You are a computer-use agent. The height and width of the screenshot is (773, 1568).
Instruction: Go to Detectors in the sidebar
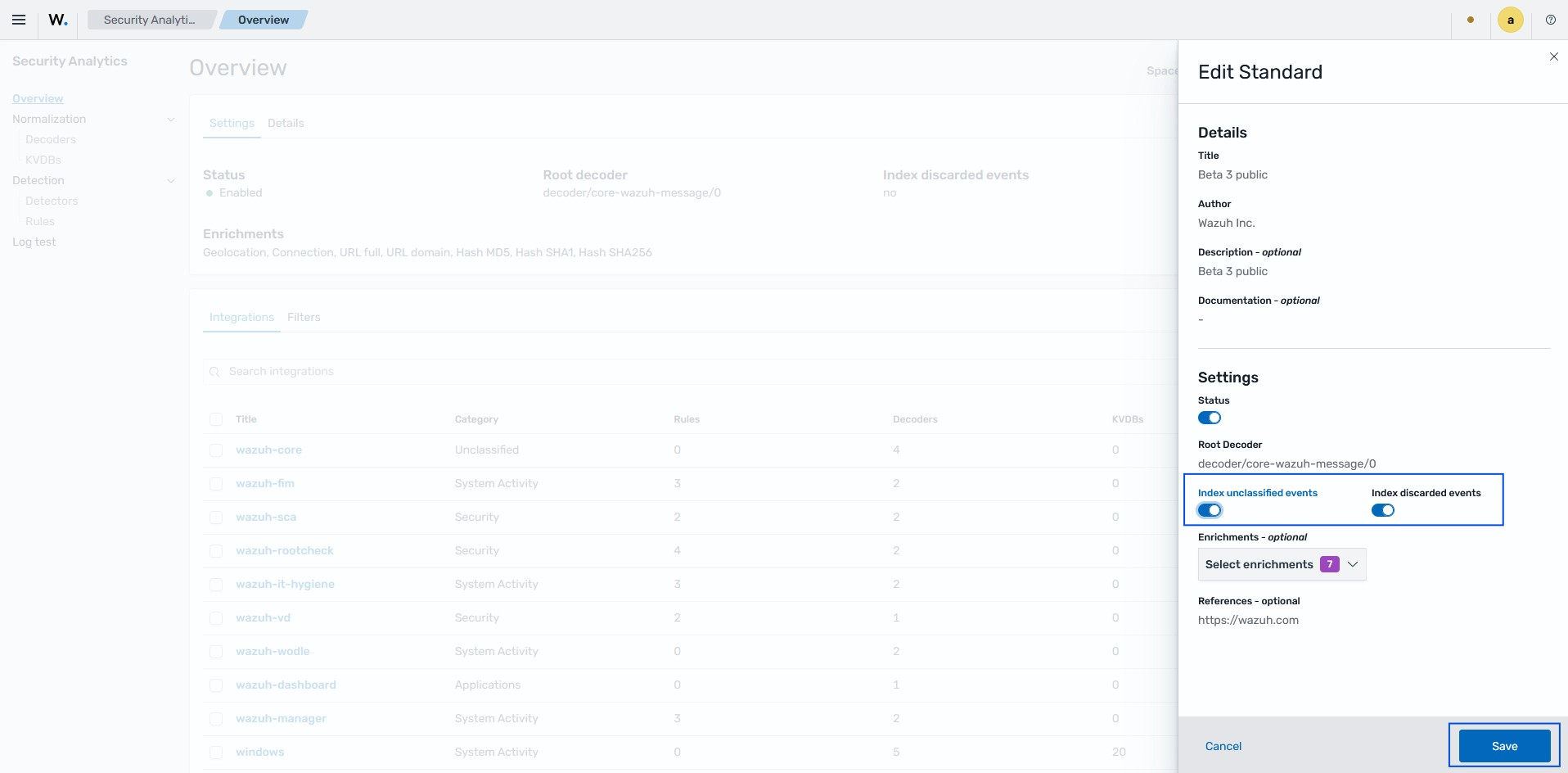click(52, 201)
